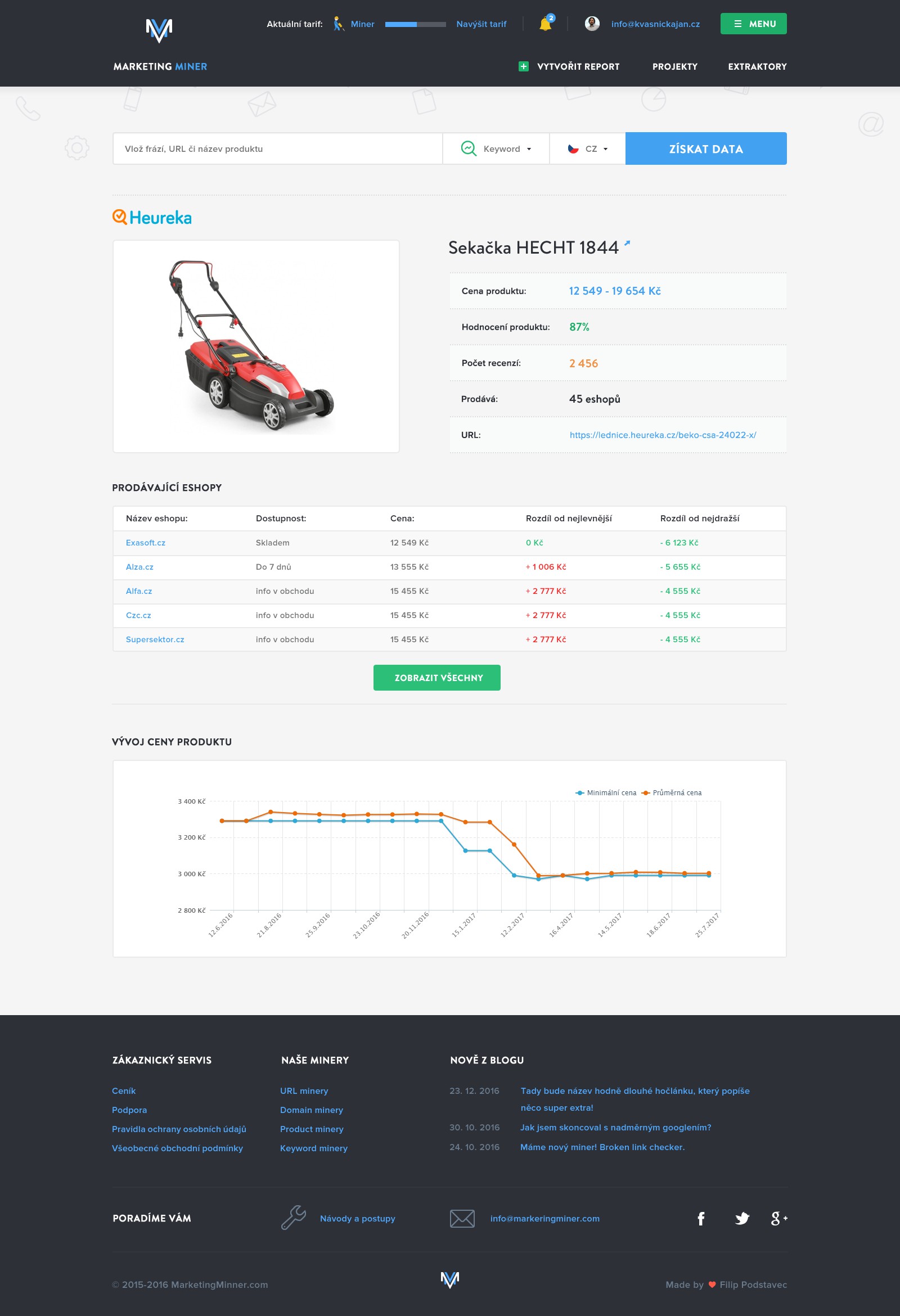
Task: Open the Keyword type dropdown
Action: (x=496, y=148)
